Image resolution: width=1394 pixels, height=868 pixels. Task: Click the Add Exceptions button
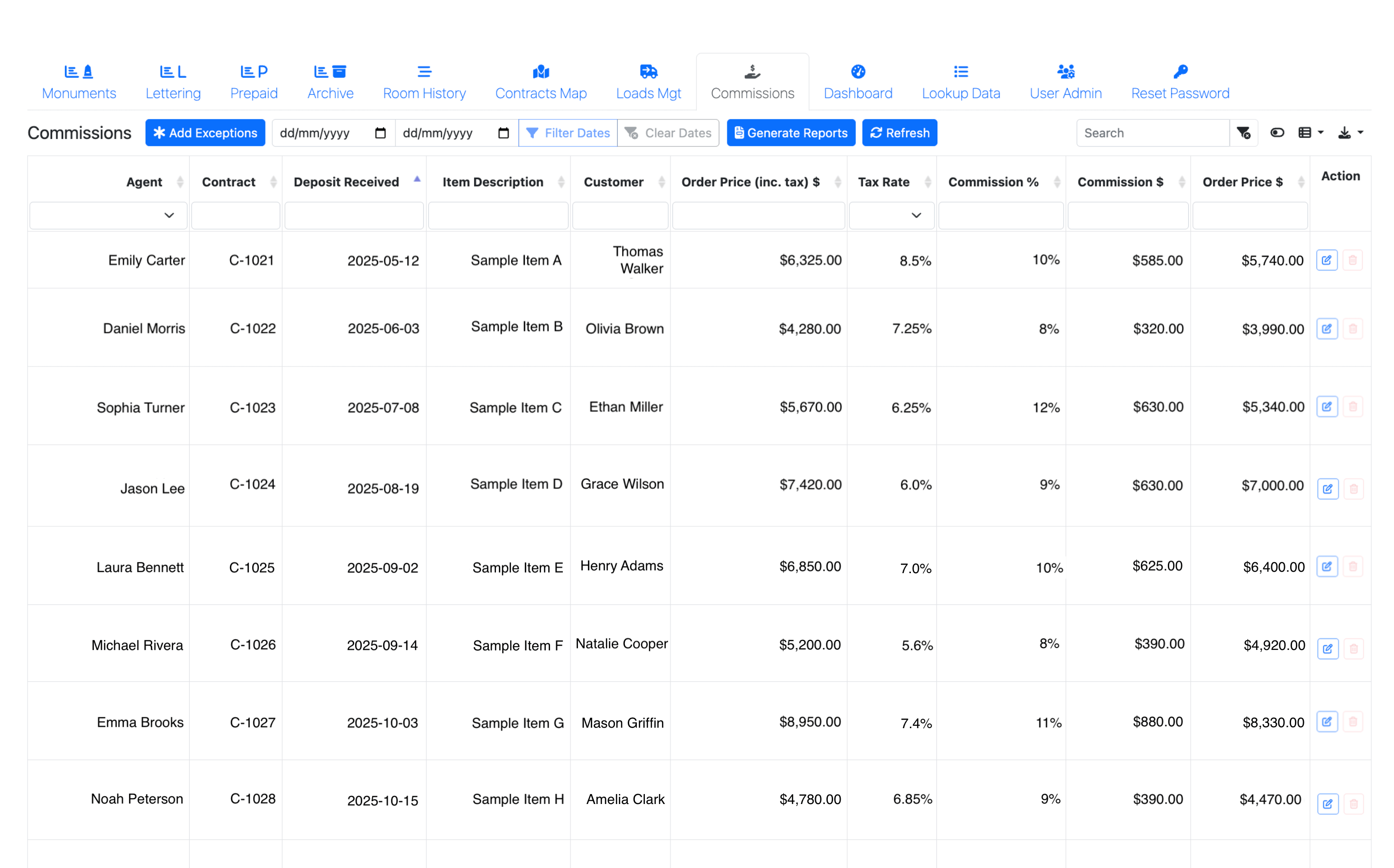coord(205,133)
